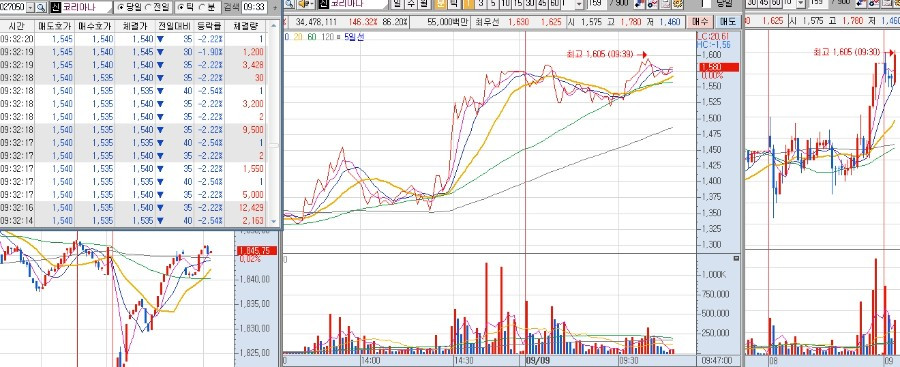
Task: Click the magnifier stock search icon in tick panel
Action: [41, 7]
